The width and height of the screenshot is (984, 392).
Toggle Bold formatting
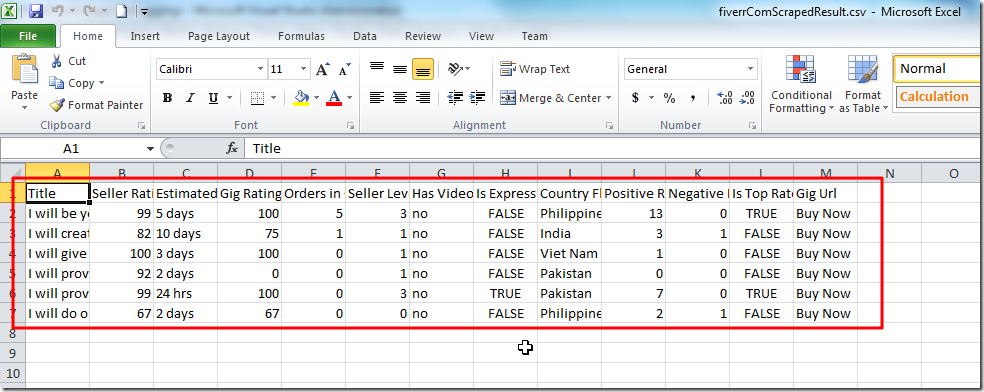(167, 98)
